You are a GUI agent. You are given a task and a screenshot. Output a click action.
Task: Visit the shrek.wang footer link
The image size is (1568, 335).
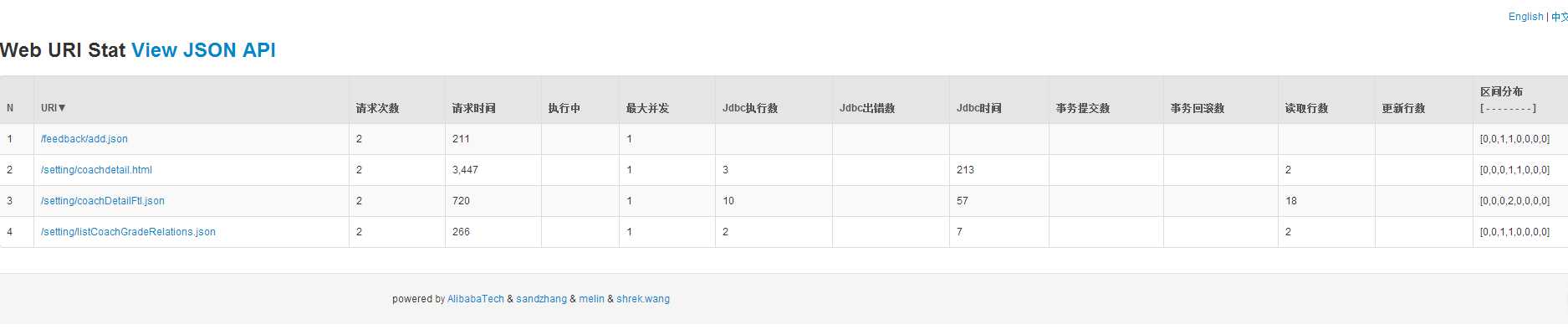(x=643, y=299)
